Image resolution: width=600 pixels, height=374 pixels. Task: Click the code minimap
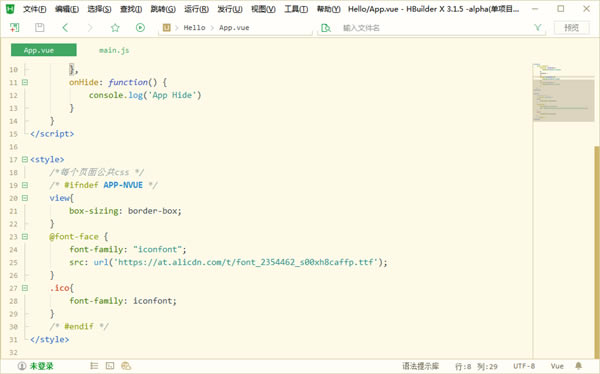563,93
